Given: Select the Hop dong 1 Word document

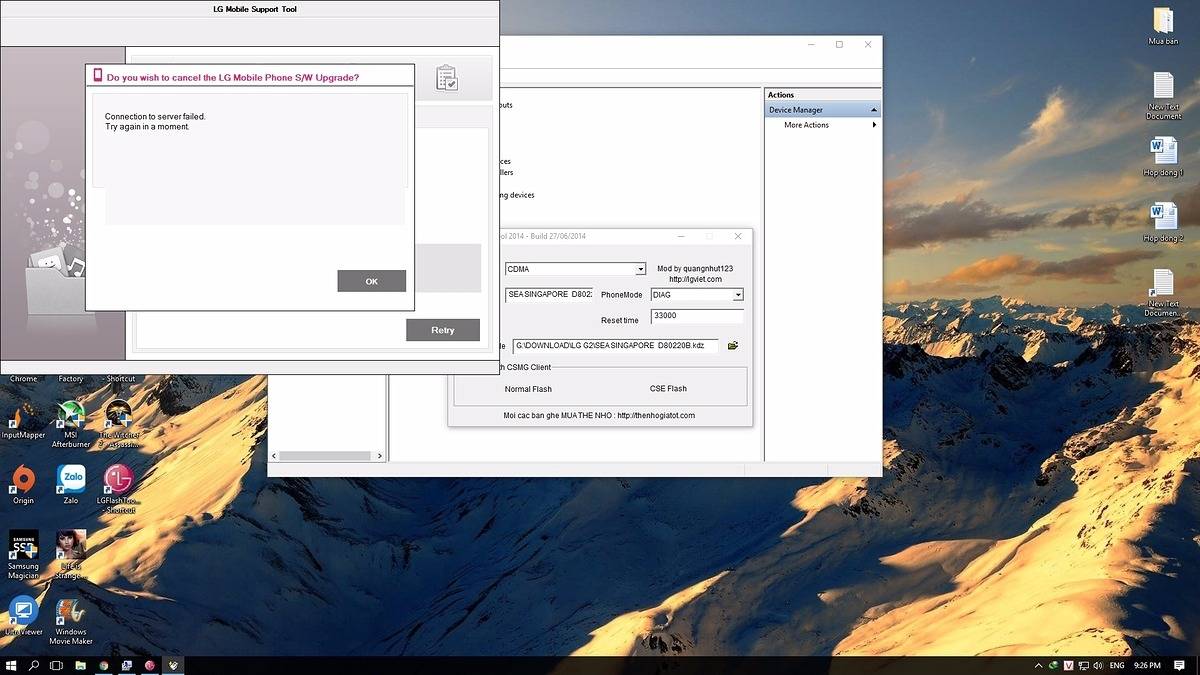Looking at the screenshot, I should click(1163, 157).
